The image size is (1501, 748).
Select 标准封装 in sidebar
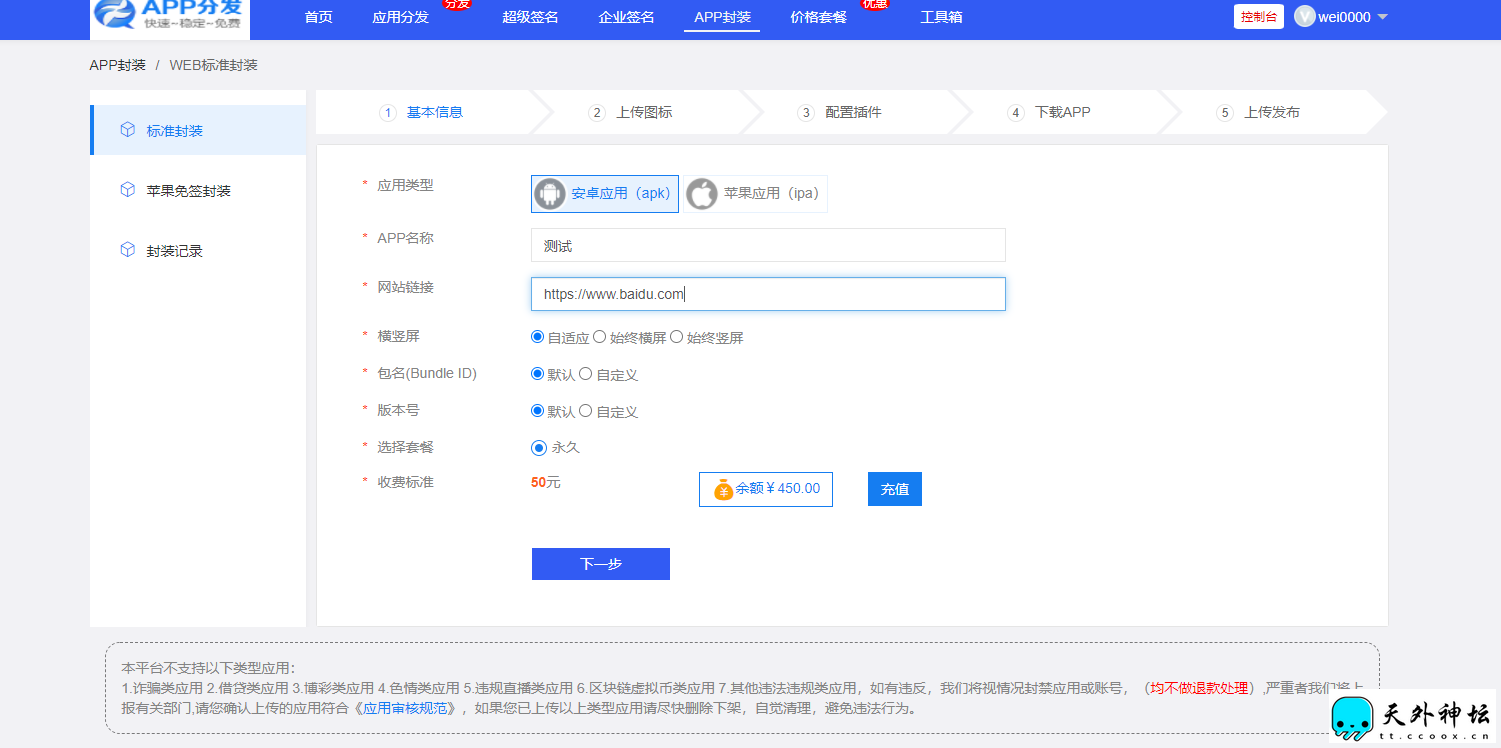(x=198, y=130)
